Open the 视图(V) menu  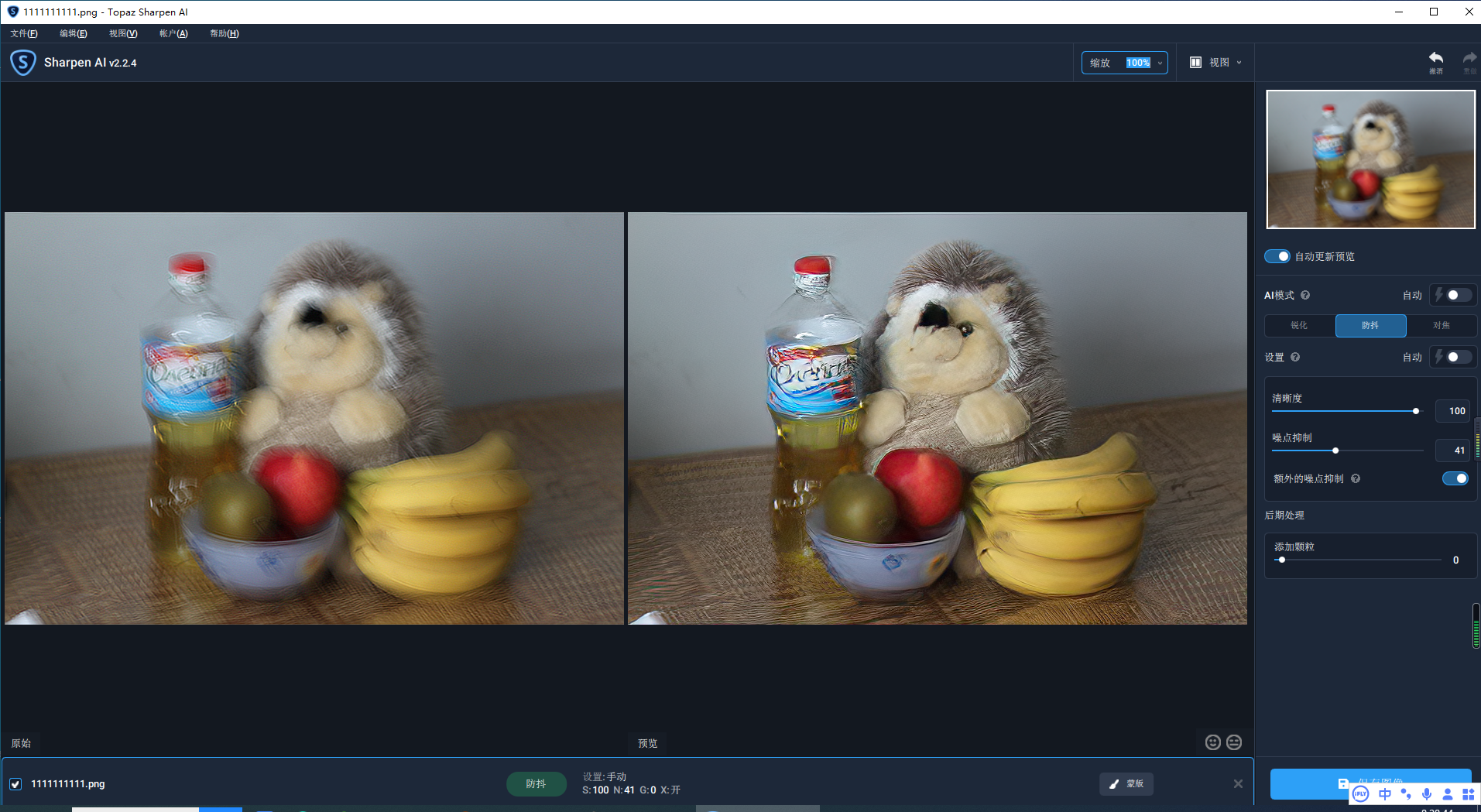pos(123,33)
